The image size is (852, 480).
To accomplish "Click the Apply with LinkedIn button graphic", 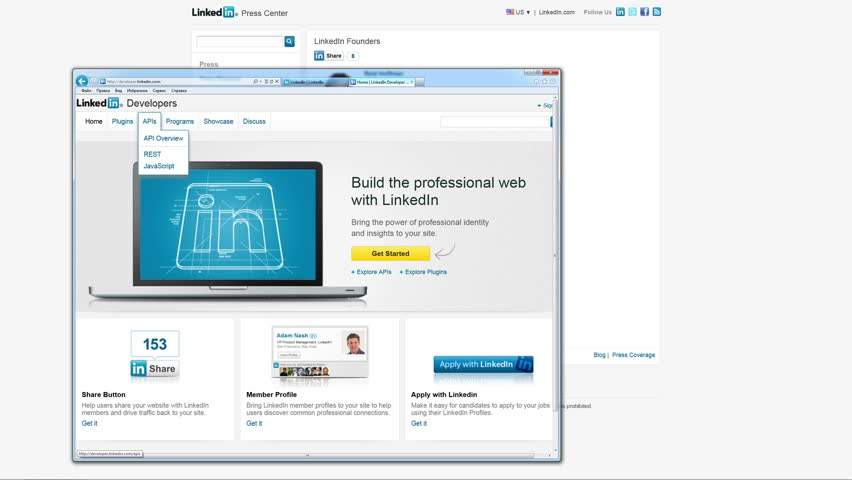I will click(x=483, y=364).
